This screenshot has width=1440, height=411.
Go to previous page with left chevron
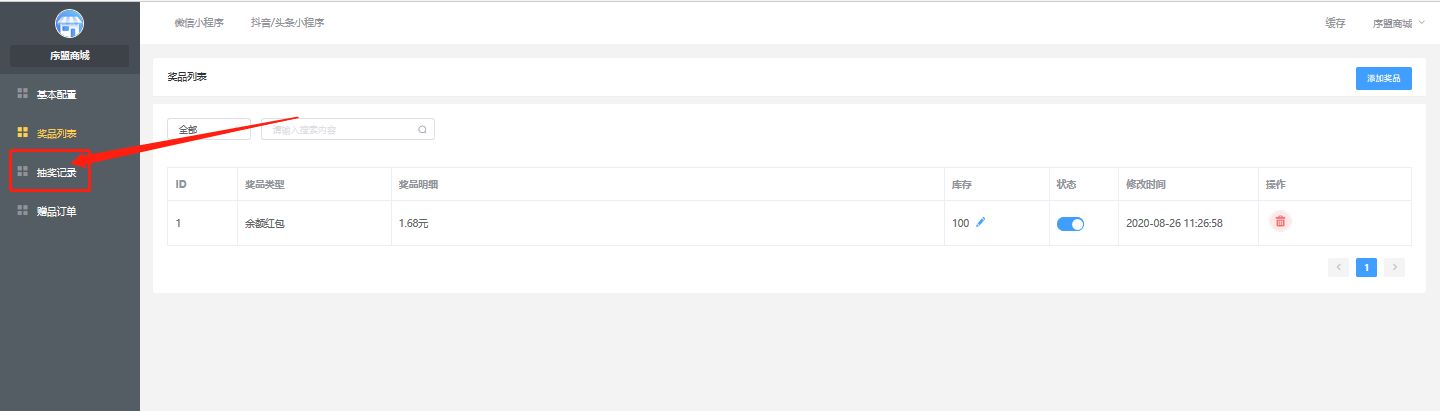coord(1338,267)
